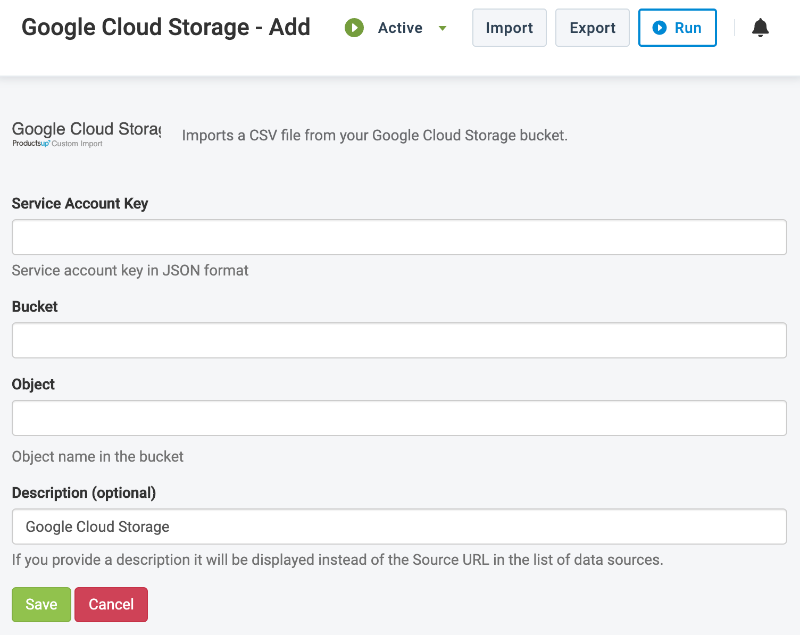Click into the Bucket input field

[399, 340]
